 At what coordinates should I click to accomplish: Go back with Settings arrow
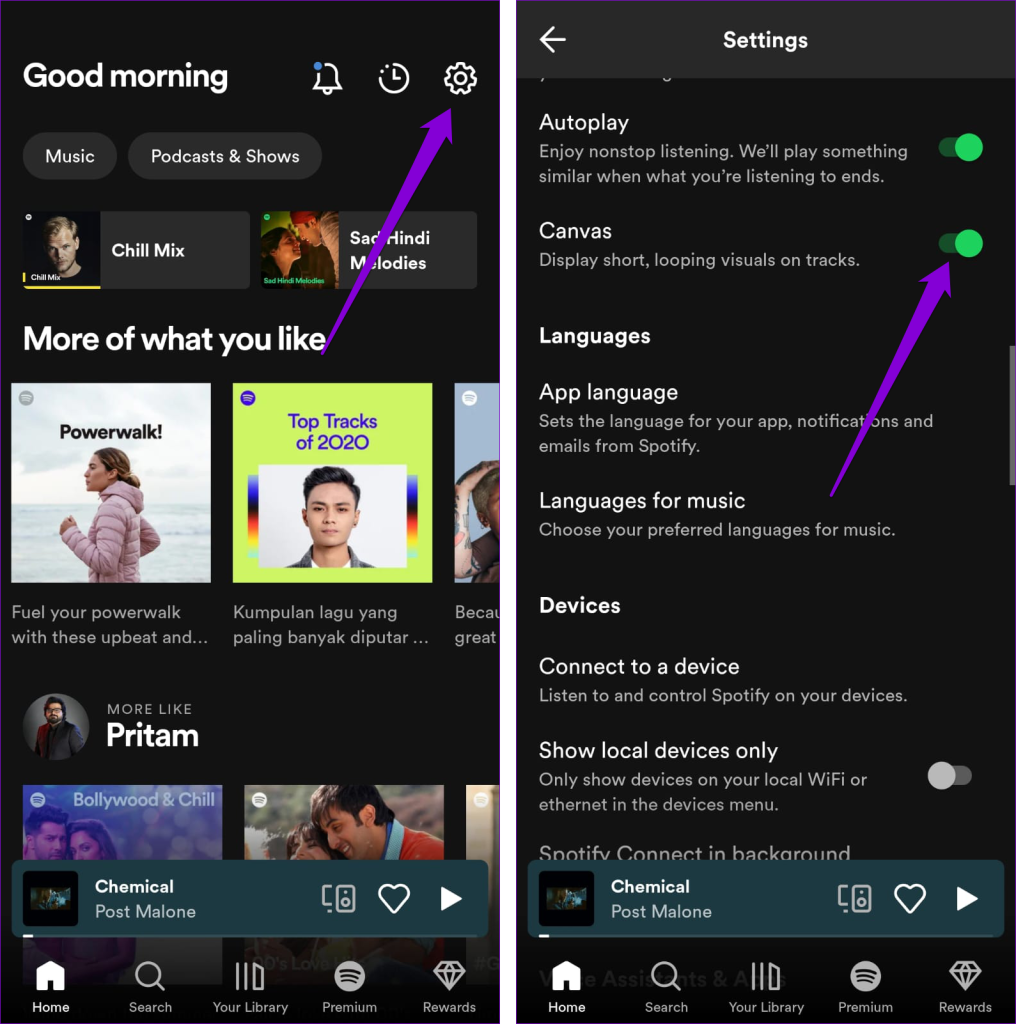(552, 40)
